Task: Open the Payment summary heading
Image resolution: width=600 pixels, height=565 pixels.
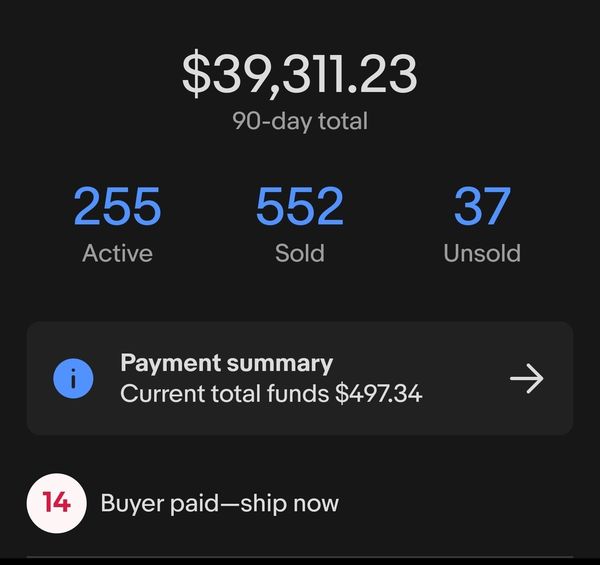Action: click(226, 363)
